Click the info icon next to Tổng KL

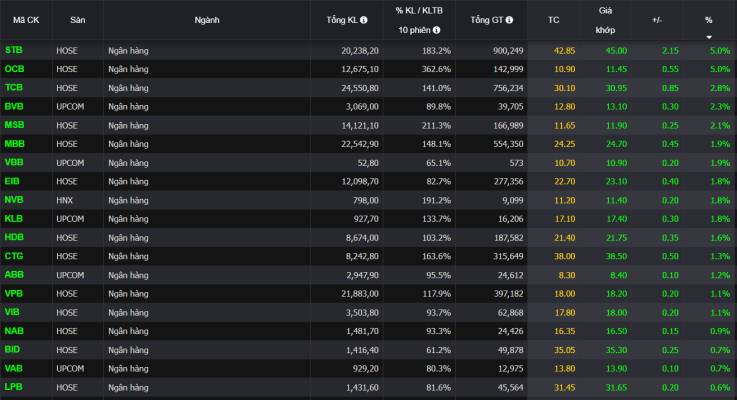tap(363, 20)
